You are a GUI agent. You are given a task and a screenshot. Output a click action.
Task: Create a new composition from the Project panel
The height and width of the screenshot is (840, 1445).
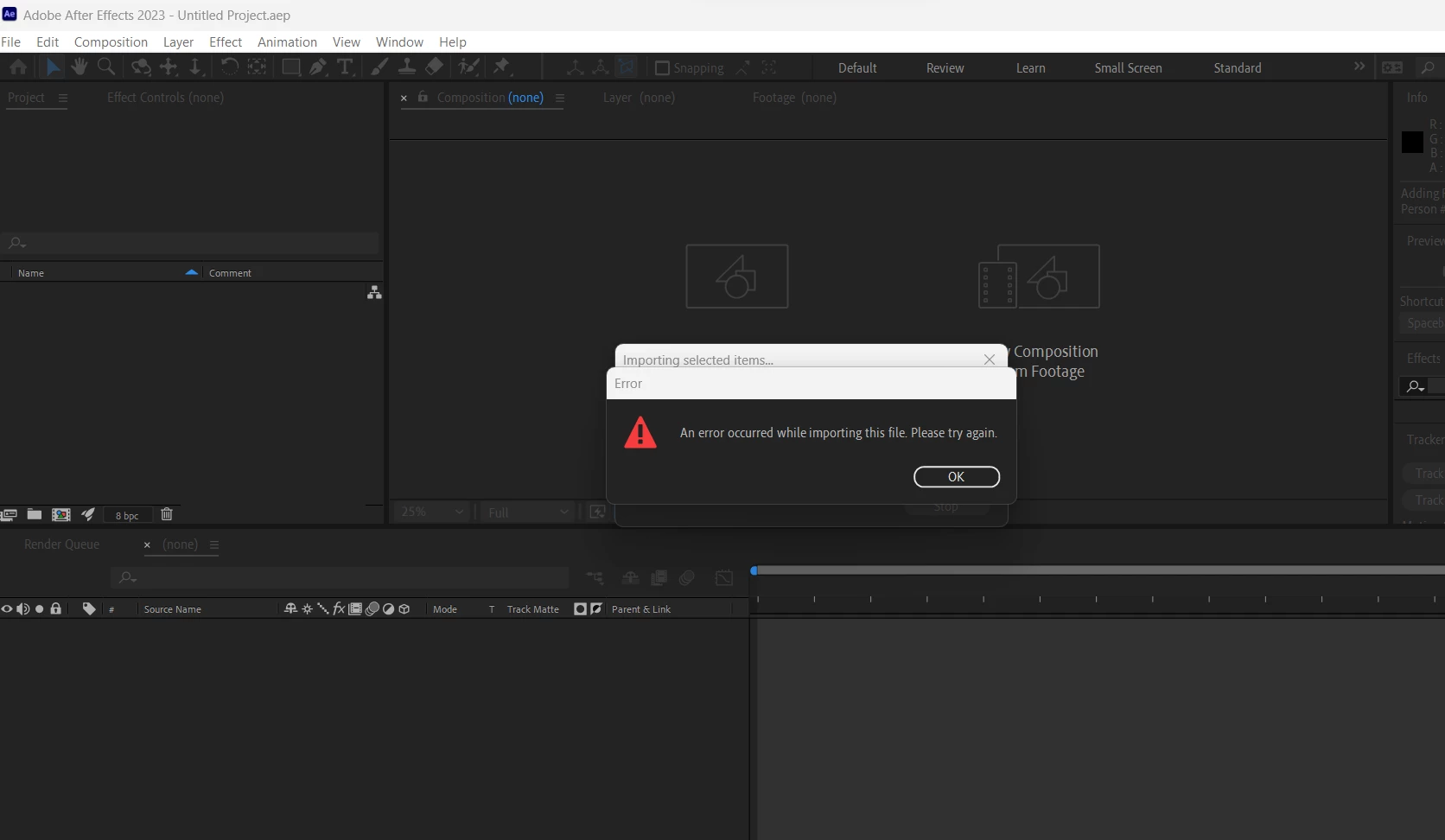61,514
